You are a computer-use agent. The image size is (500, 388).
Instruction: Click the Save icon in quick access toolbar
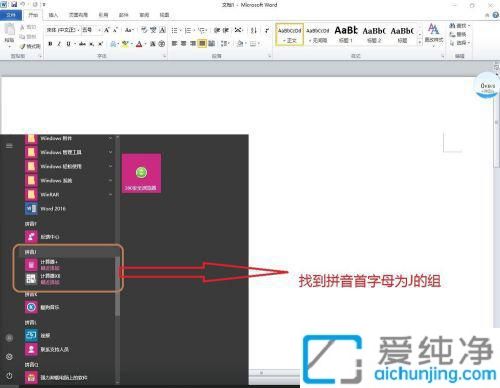(14, 5)
